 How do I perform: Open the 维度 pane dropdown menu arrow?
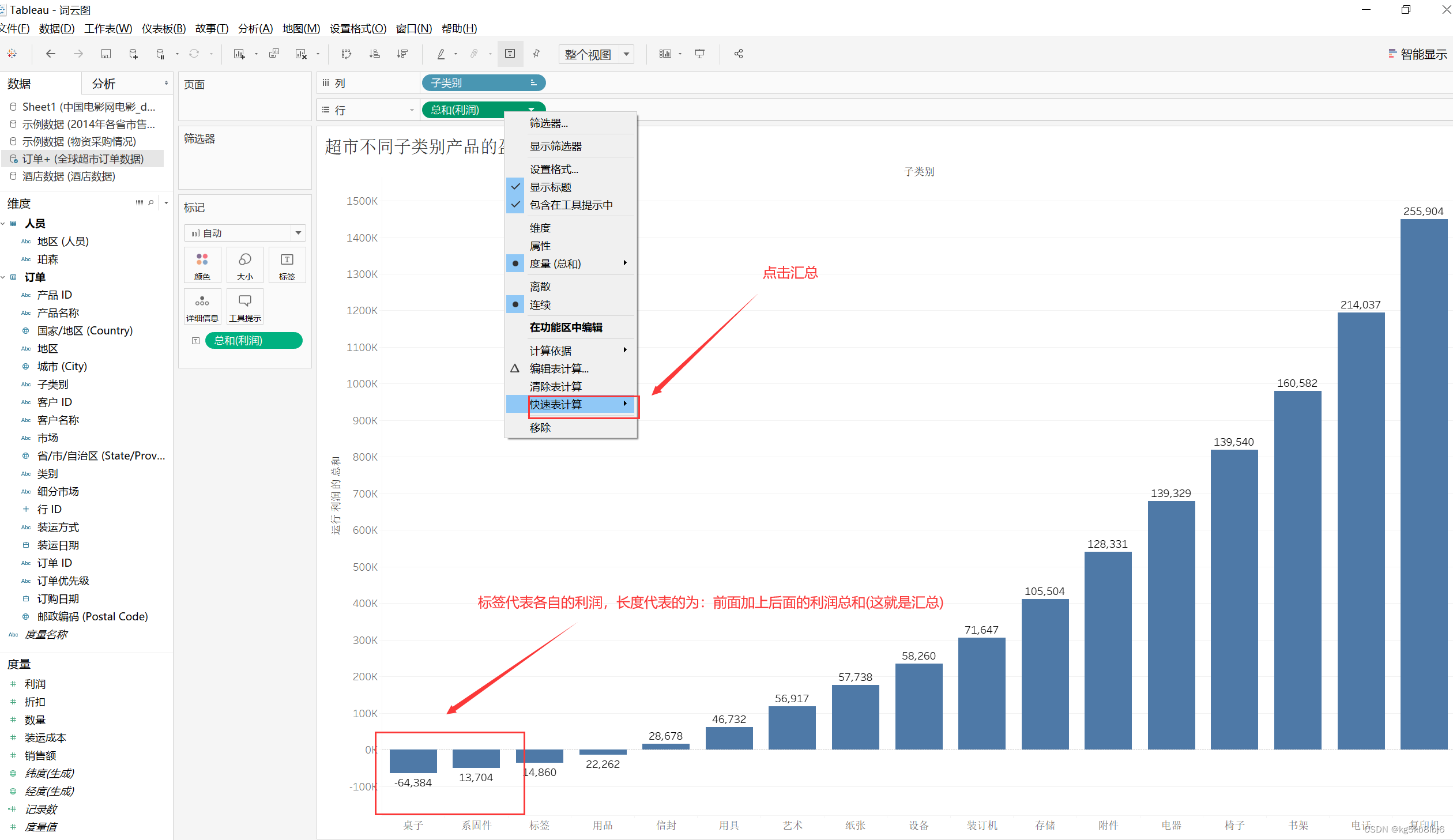click(x=166, y=203)
